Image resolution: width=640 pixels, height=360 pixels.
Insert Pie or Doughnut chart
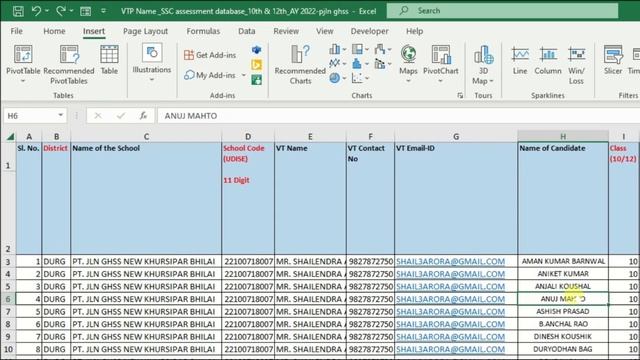click(x=338, y=78)
